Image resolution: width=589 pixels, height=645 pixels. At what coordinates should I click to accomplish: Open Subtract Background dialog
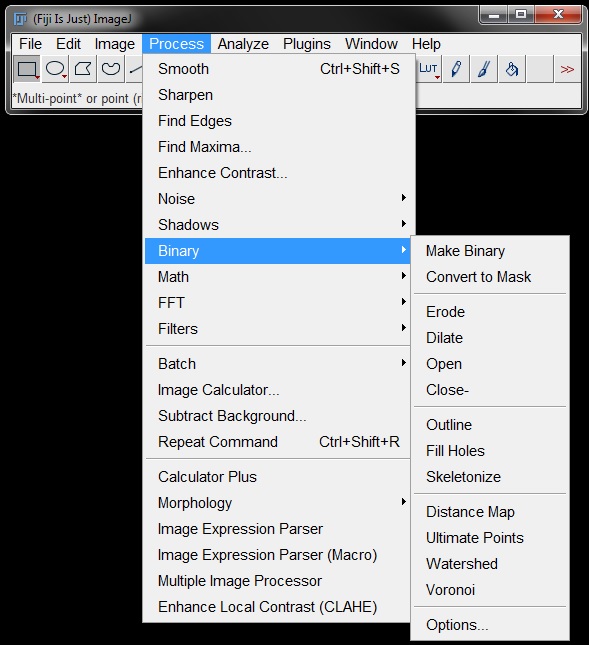click(278, 416)
